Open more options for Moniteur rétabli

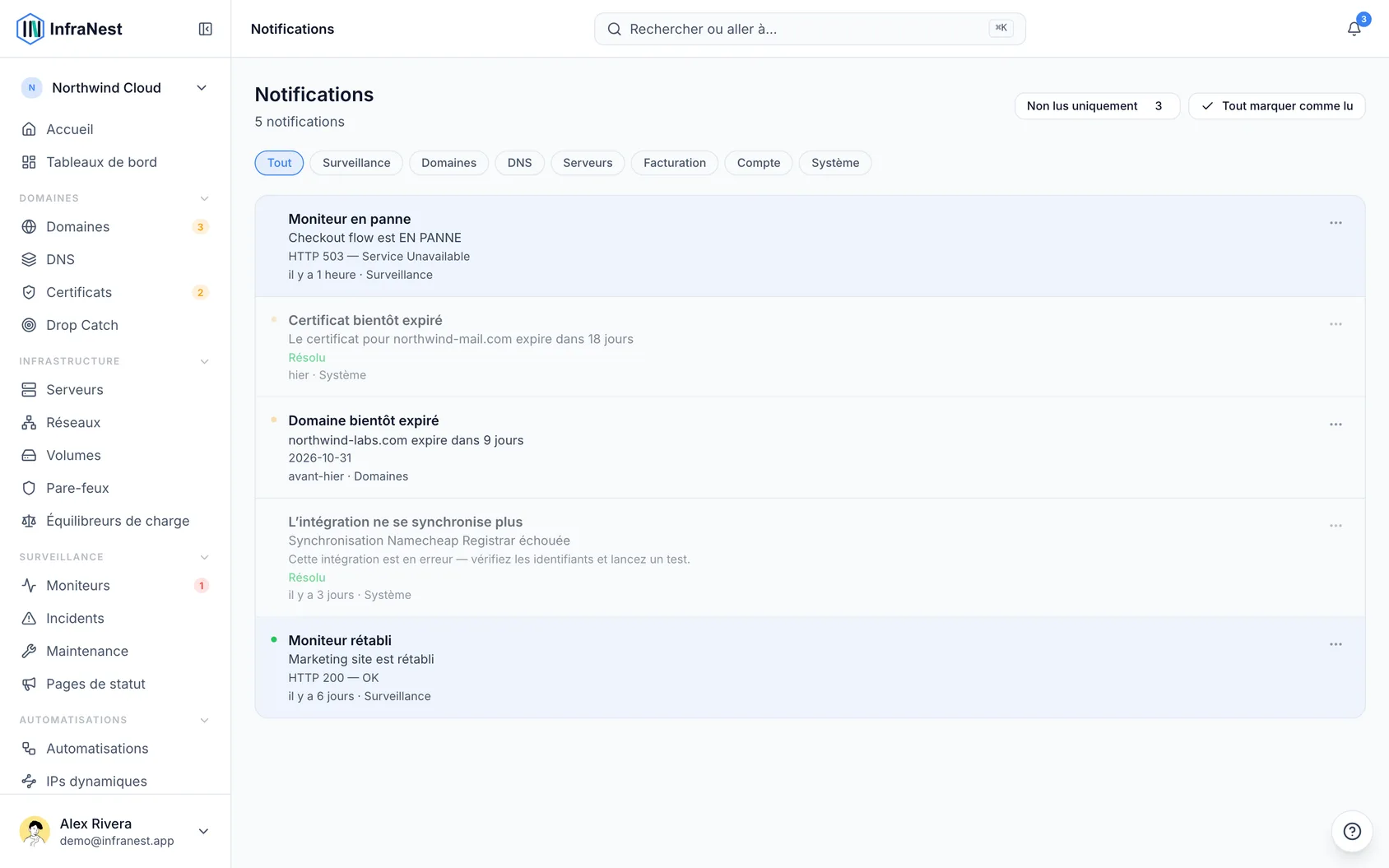1336,644
